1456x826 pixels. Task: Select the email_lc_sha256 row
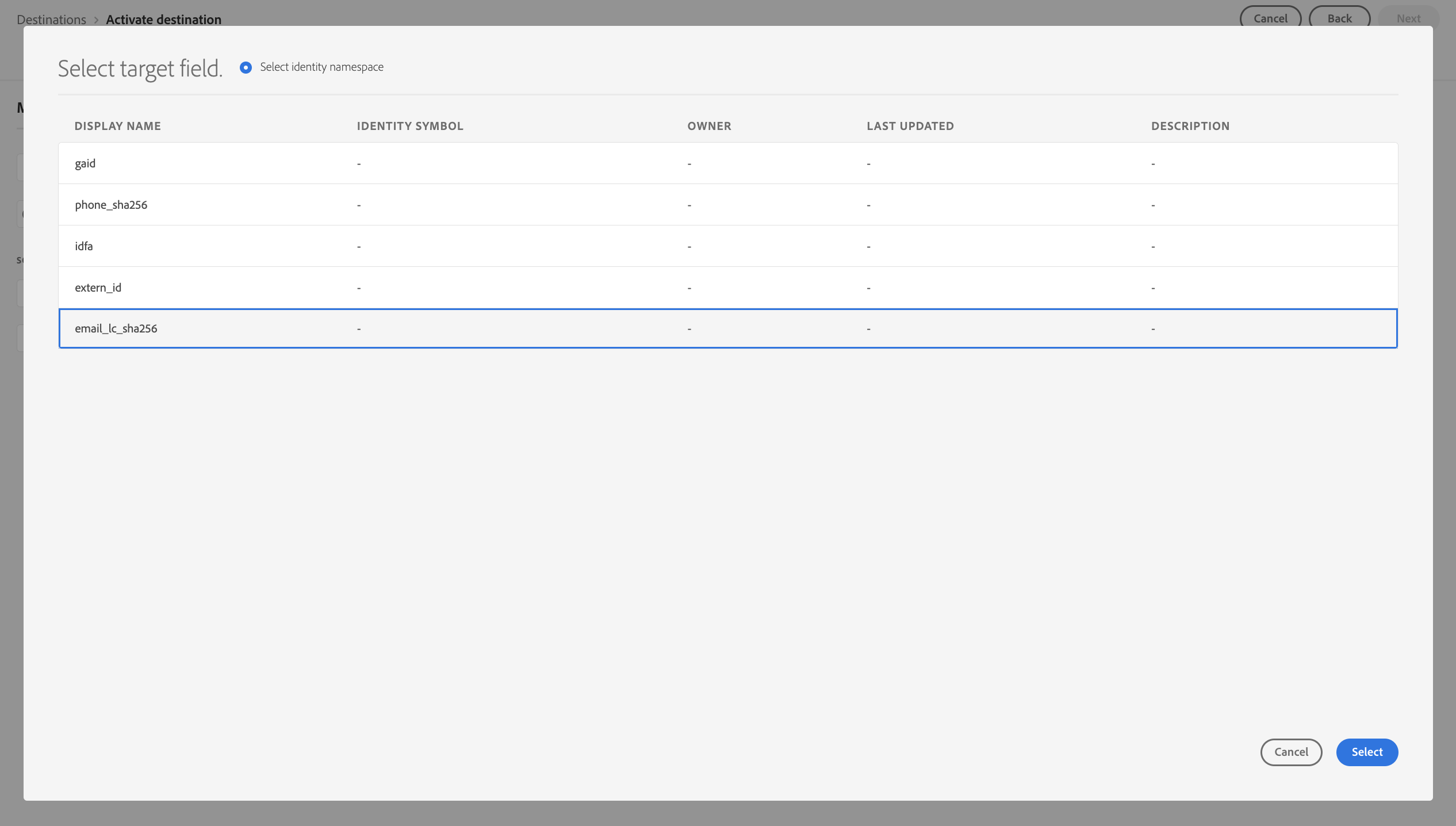(728, 328)
